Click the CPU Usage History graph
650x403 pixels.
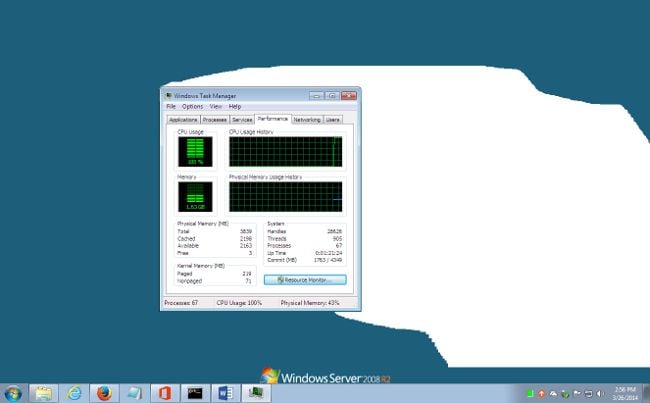(x=286, y=152)
